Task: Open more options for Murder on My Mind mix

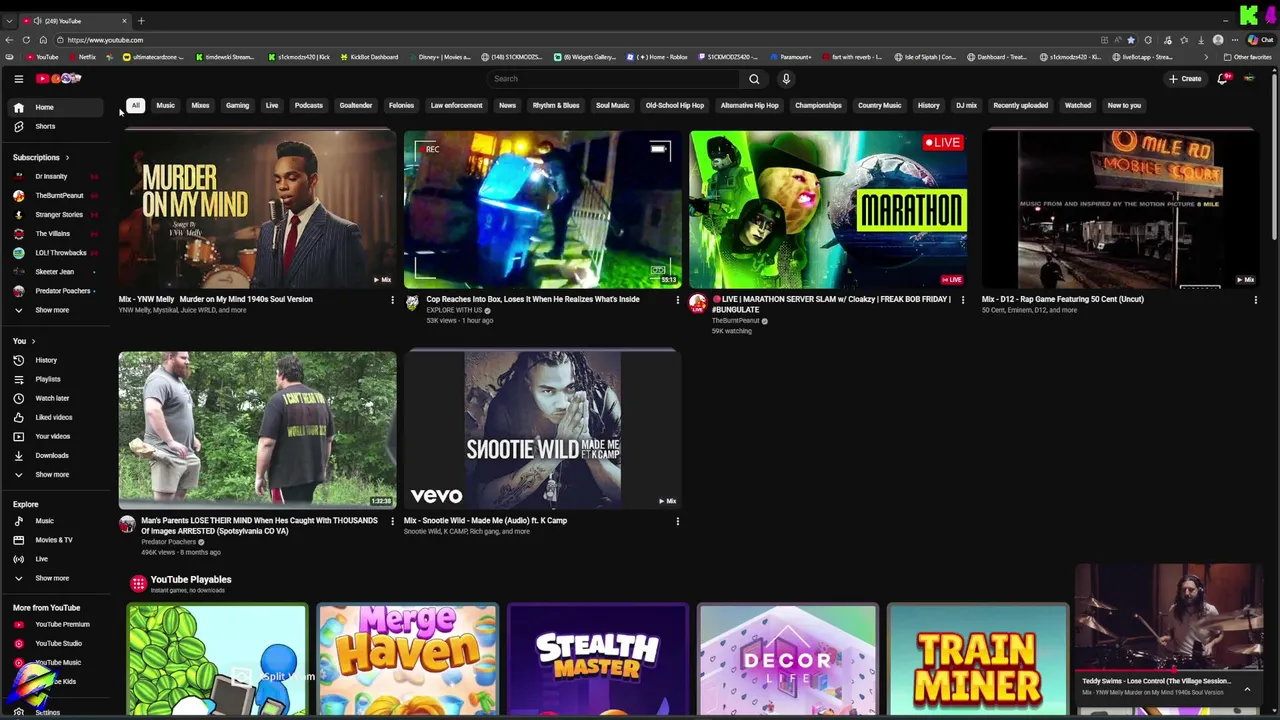Action: click(x=392, y=300)
